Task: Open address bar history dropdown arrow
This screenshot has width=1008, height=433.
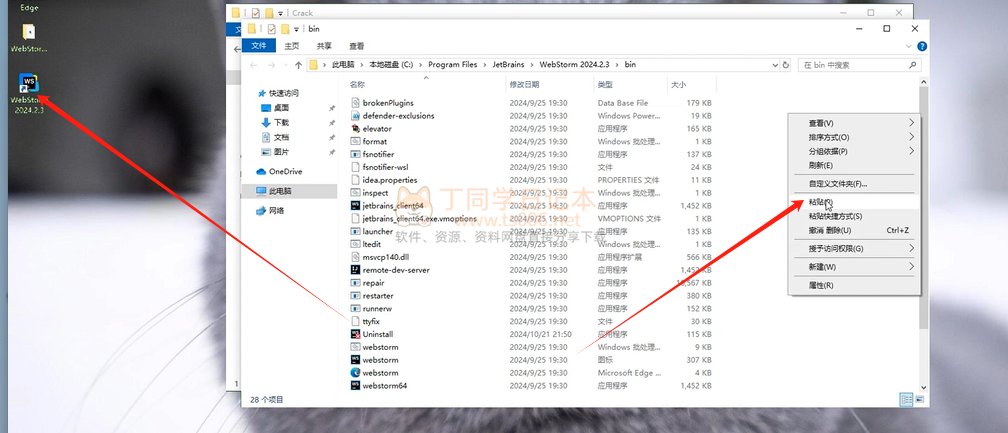Action: pos(776,65)
